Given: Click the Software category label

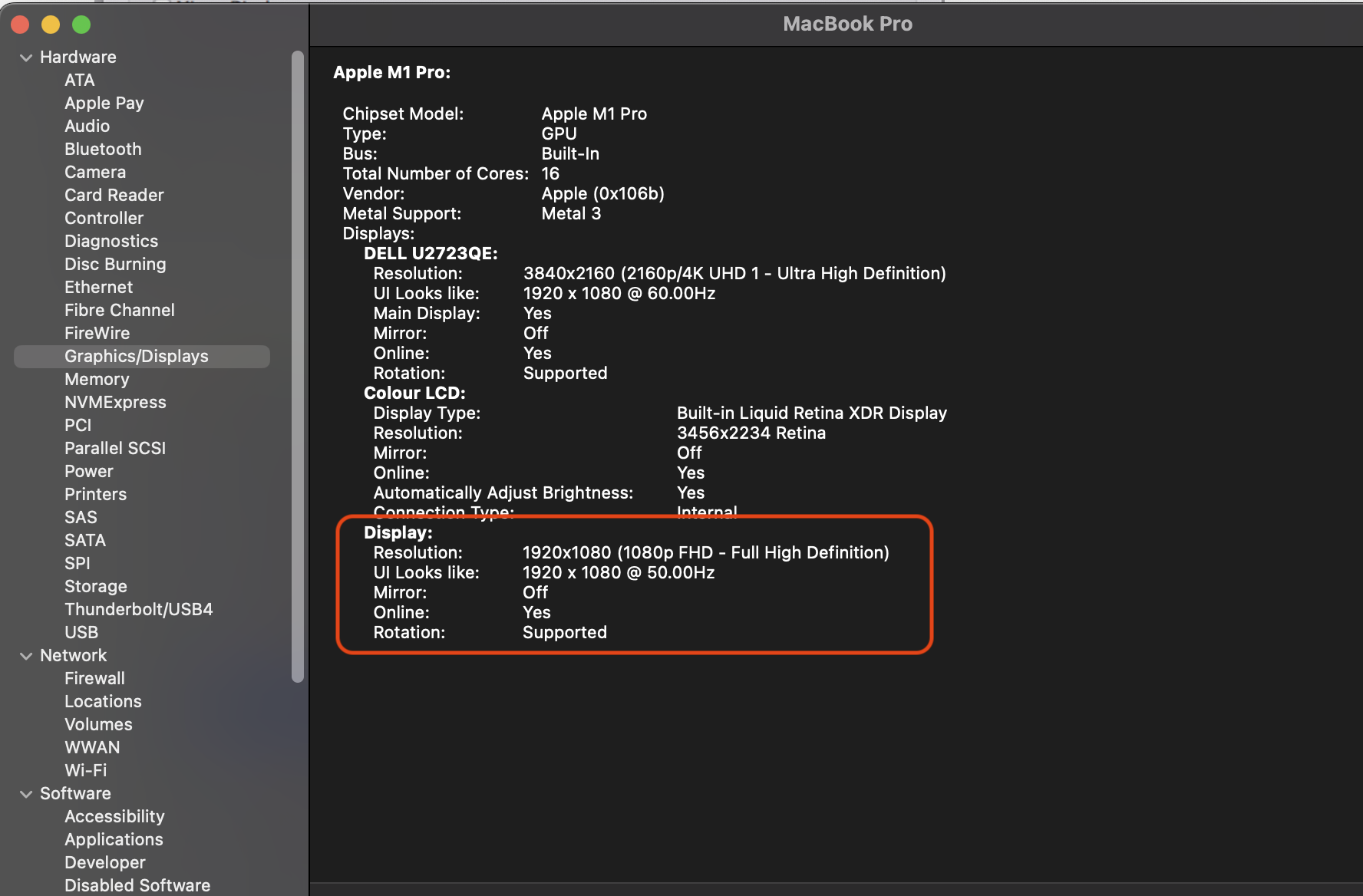Looking at the screenshot, I should [75, 794].
